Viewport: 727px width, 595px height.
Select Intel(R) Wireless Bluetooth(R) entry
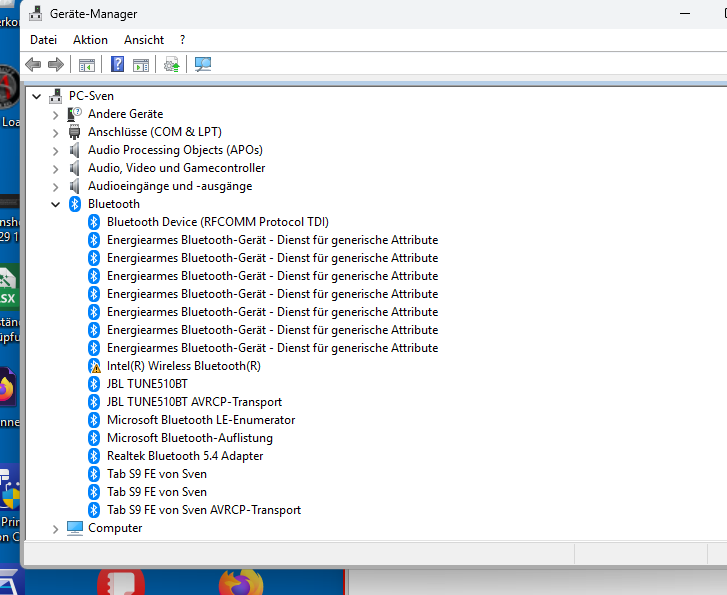coord(184,366)
